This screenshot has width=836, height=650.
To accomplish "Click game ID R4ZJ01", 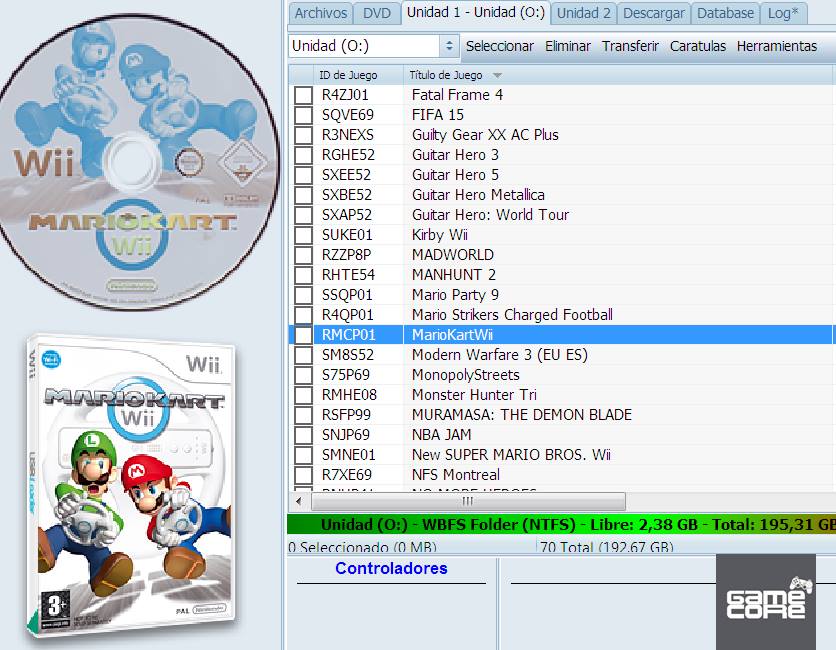I will click(x=345, y=95).
